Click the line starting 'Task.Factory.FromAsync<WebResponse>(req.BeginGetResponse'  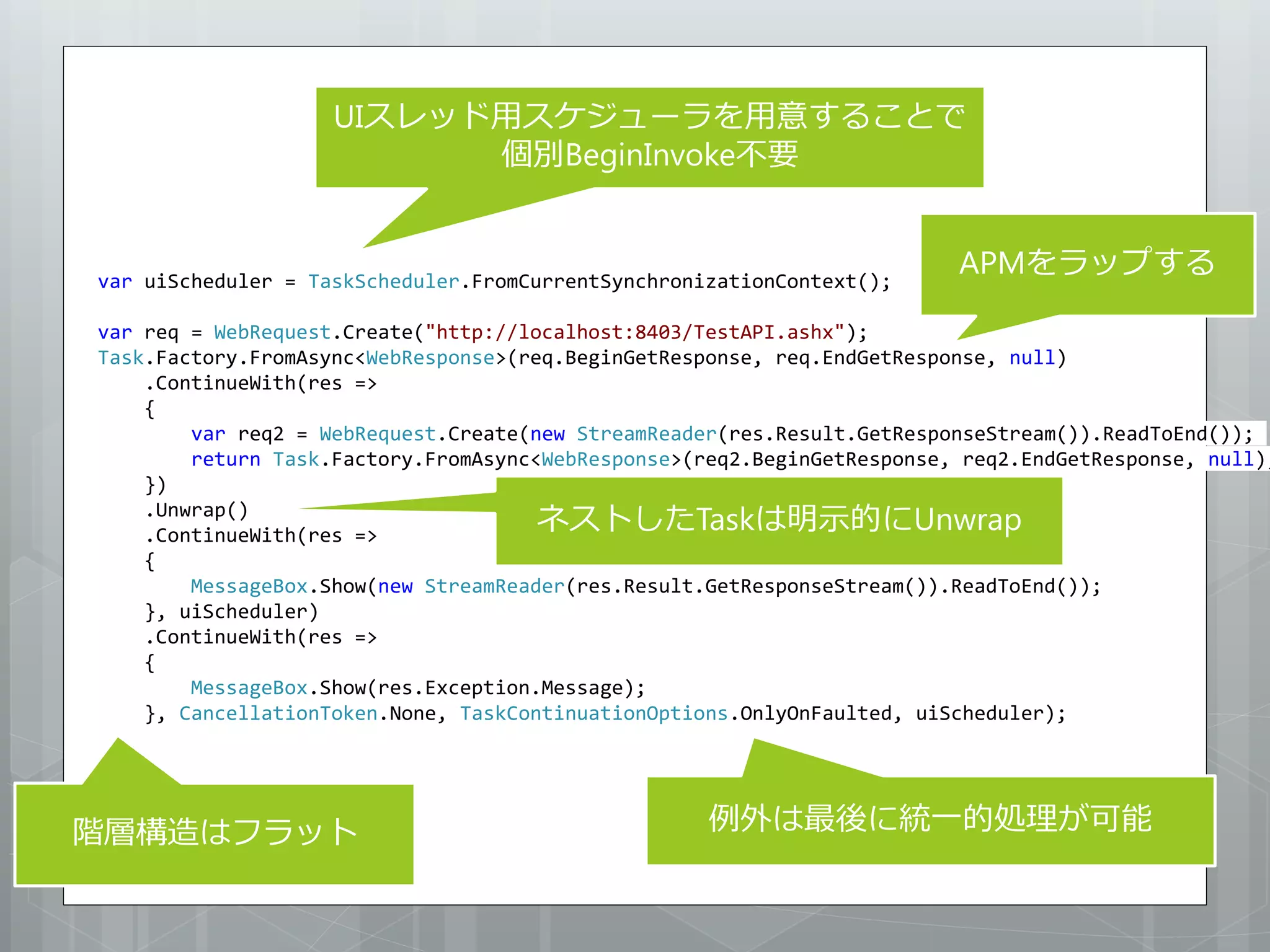coord(582,358)
